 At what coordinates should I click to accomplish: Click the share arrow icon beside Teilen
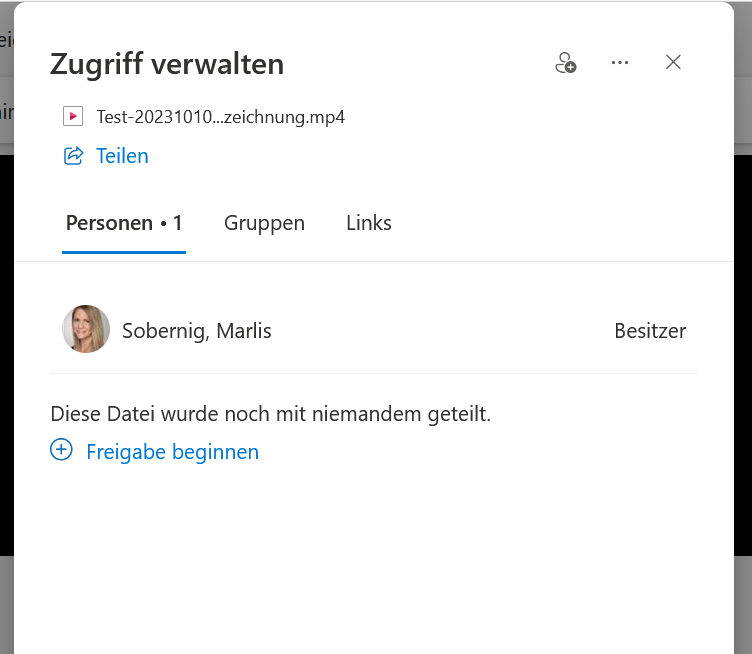click(x=73, y=156)
